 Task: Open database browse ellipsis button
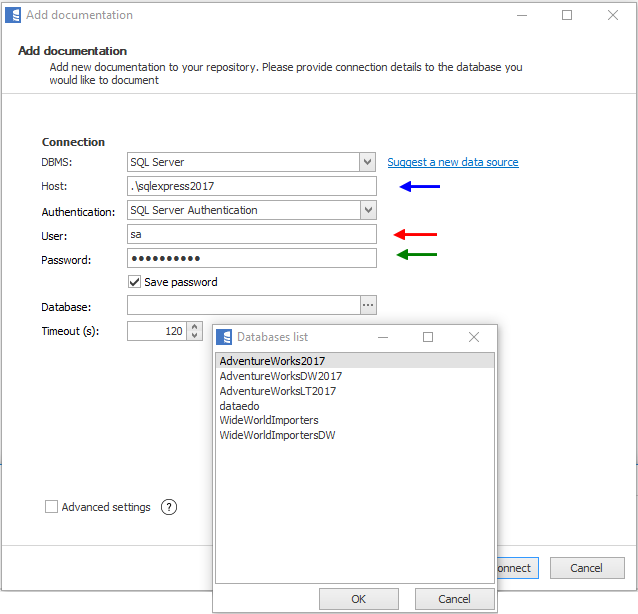tap(368, 305)
